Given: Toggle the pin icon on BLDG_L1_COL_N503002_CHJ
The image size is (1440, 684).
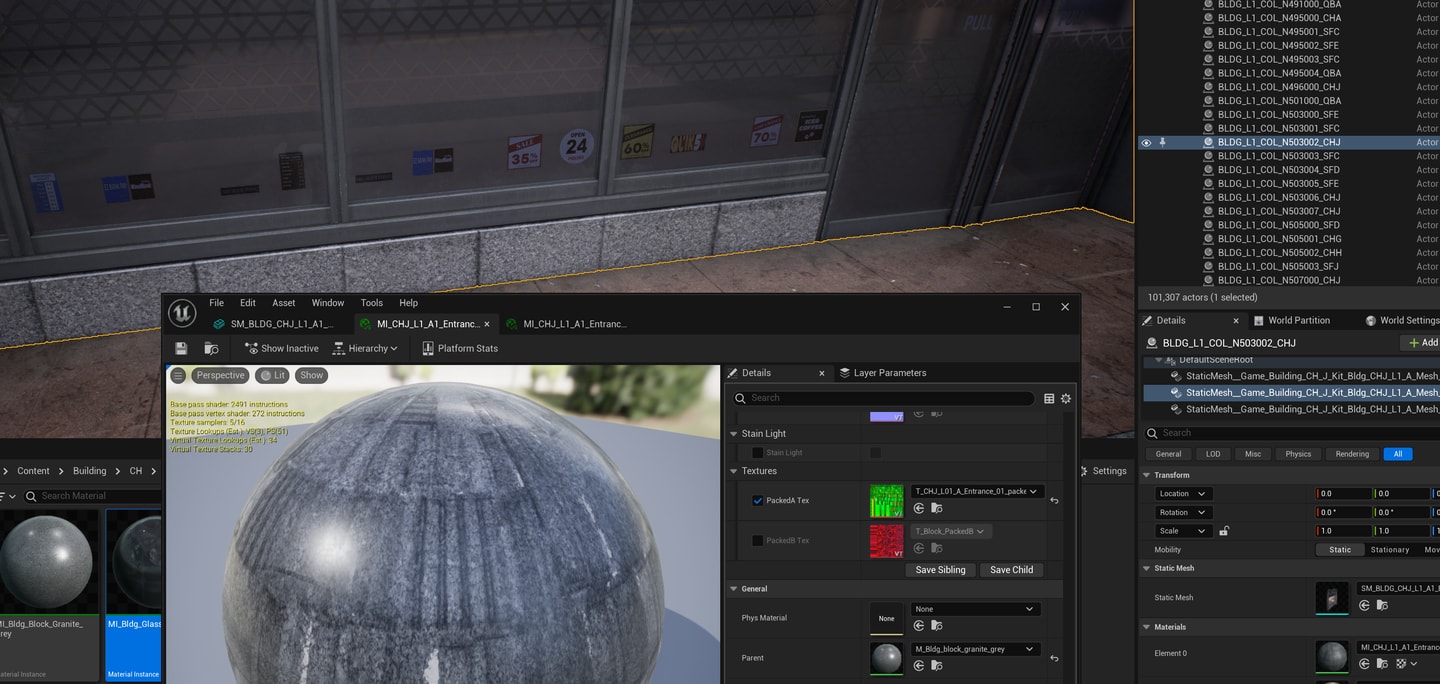Looking at the screenshot, I should pos(1162,143).
